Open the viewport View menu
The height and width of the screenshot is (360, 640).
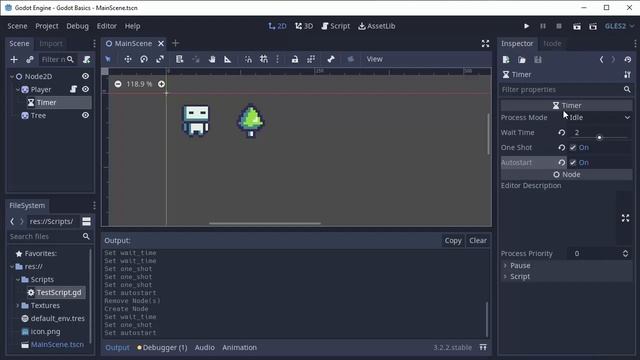pyautogui.click(x=374, y=59)
